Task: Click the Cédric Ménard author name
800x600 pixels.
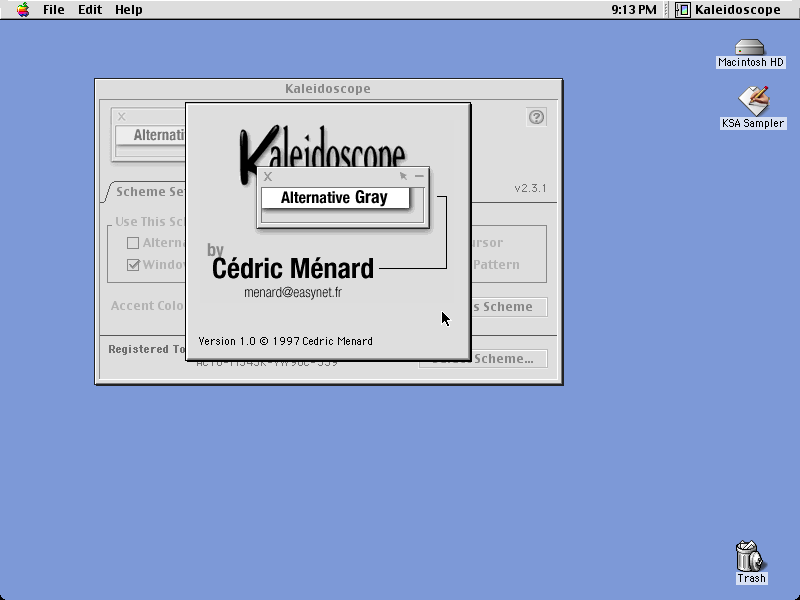Action: (x=293, y=268)
